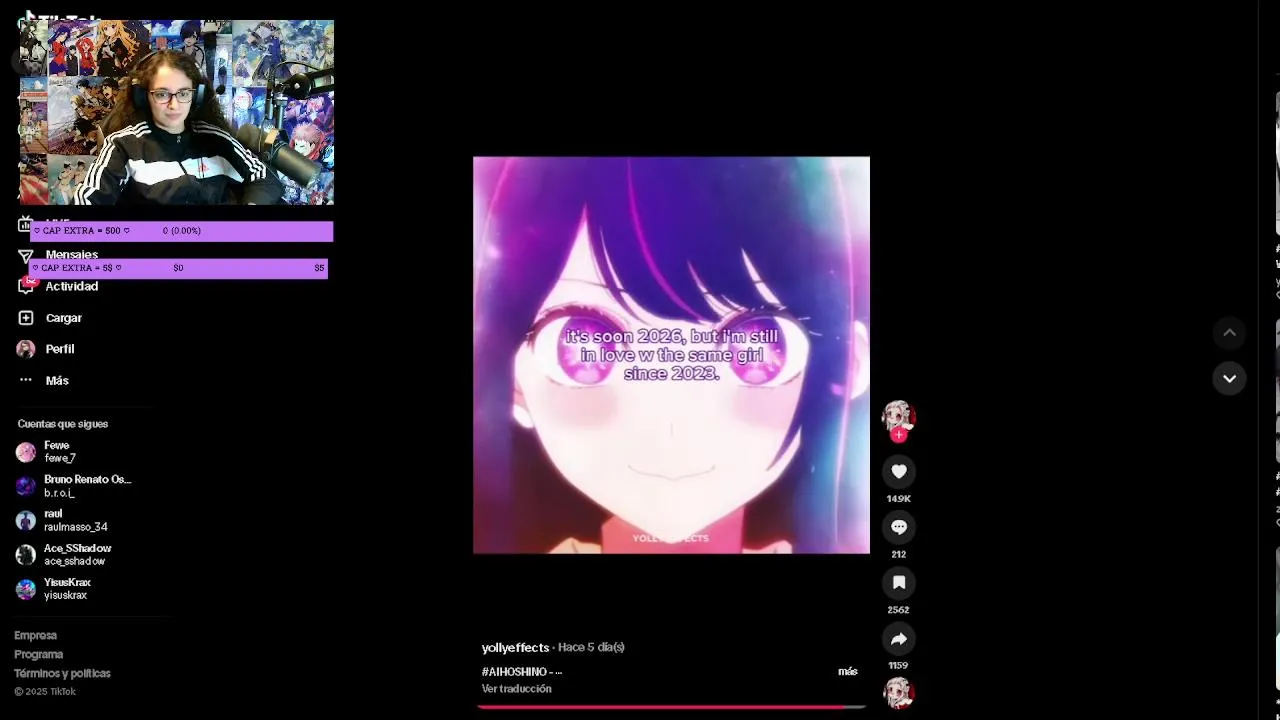Click the 2562 saves count
Image resolution: width=1280 pixels, height=720 pixels.
click(x=898, y=610)
